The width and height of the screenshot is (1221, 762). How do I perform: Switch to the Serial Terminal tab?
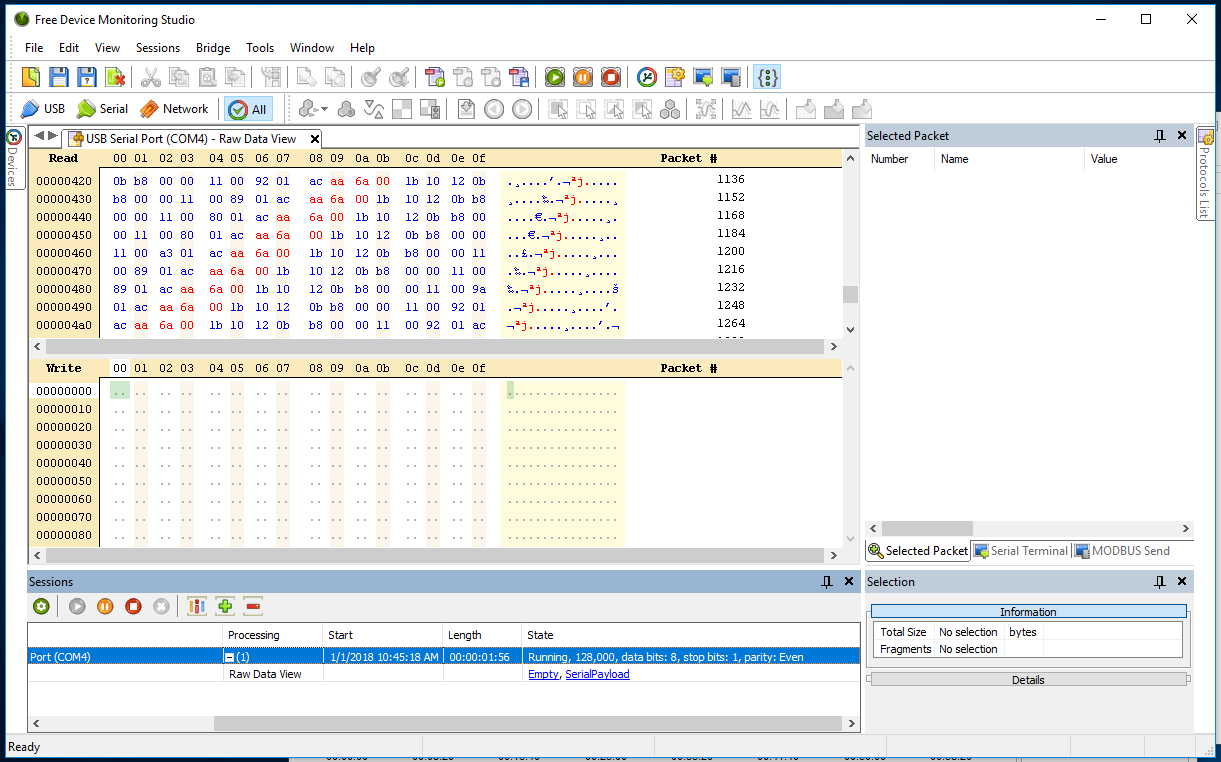click(1021, 551)
